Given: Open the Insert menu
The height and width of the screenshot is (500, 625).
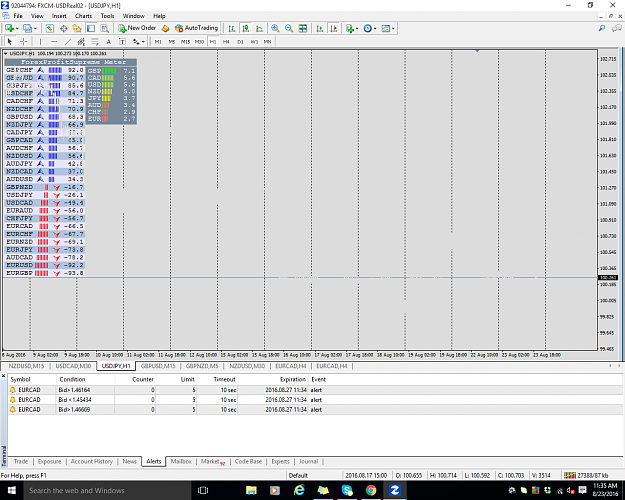Looking at the screenshot, I should coord(59,16).
